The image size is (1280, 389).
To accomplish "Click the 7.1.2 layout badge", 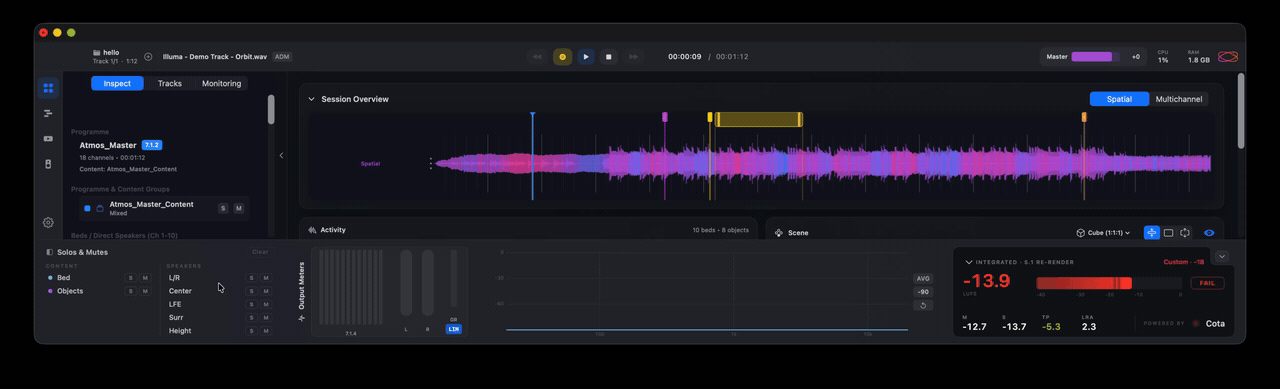I will click(x=152, y=145).
